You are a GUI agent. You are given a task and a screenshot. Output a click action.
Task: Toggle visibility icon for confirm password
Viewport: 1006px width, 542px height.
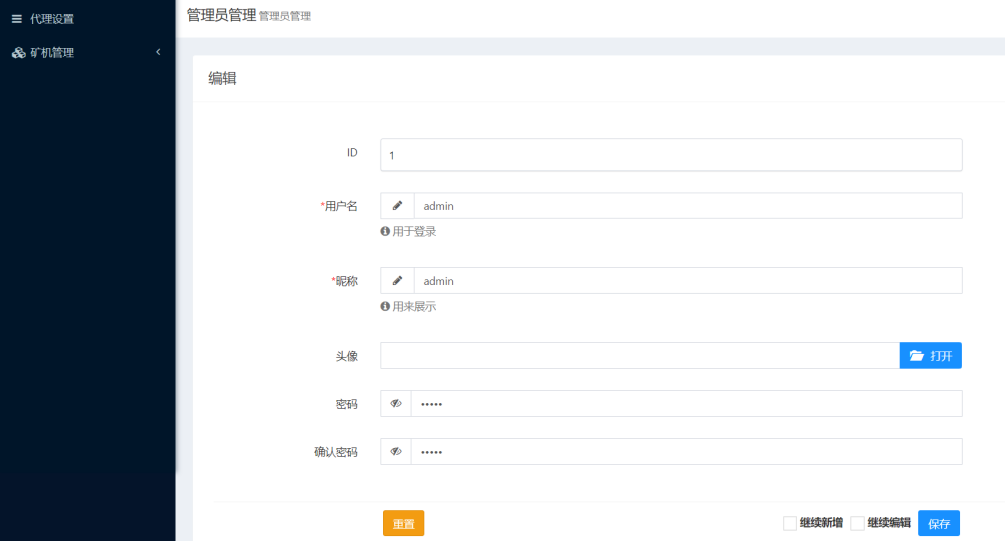click(396, 452)
